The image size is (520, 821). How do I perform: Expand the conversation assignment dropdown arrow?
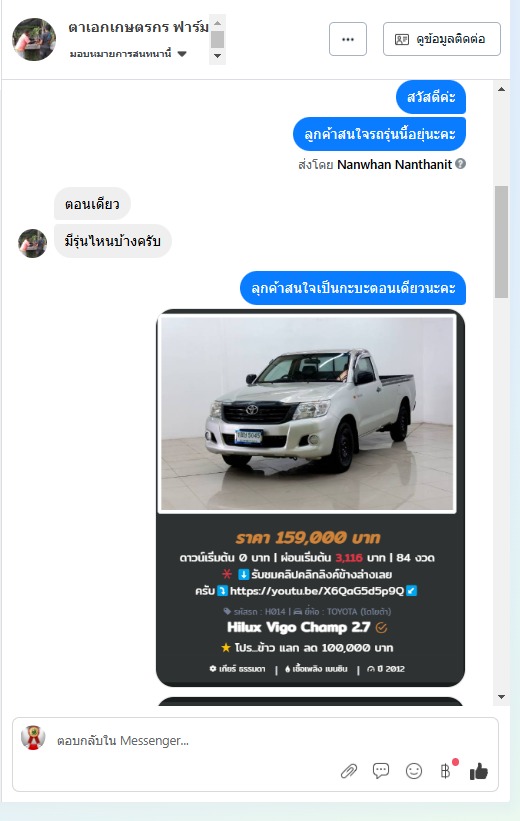[x=182, y=53]
